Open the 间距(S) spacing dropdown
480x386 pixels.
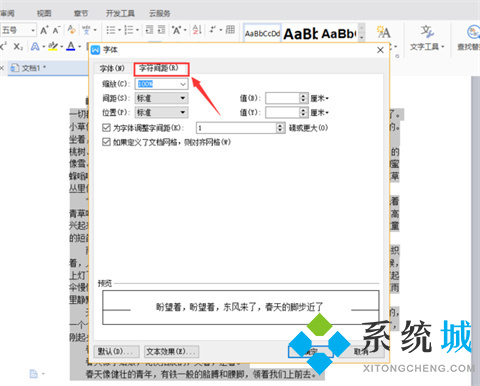(161, 98)
